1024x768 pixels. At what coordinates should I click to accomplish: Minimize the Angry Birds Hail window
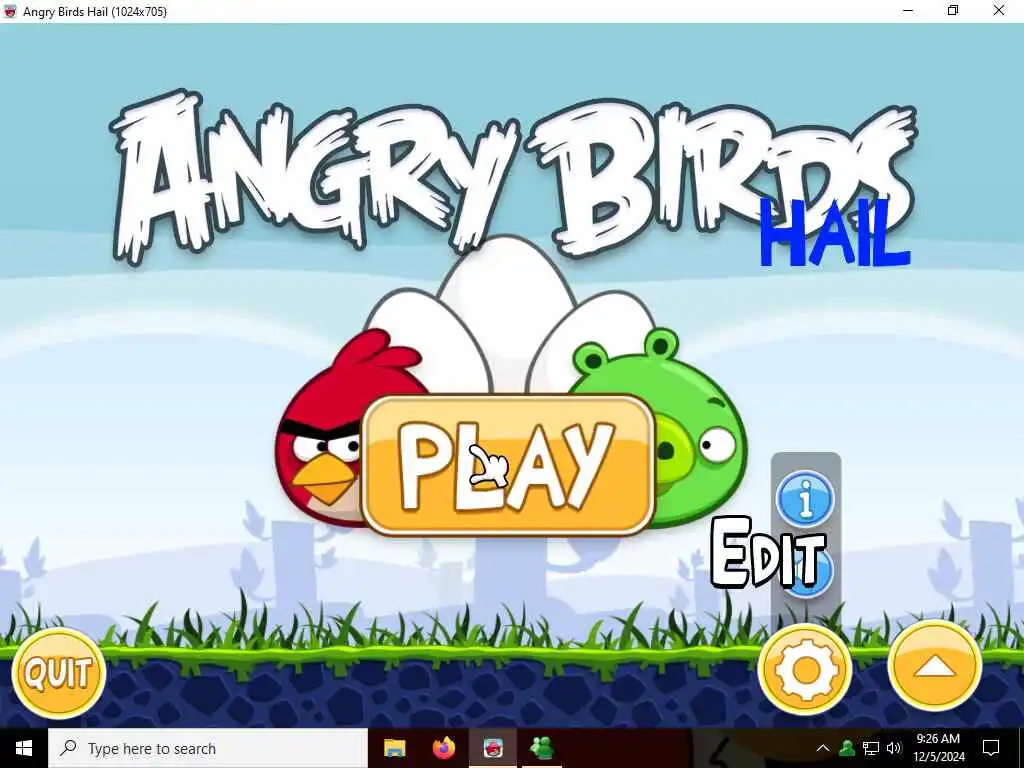(908, 11)
